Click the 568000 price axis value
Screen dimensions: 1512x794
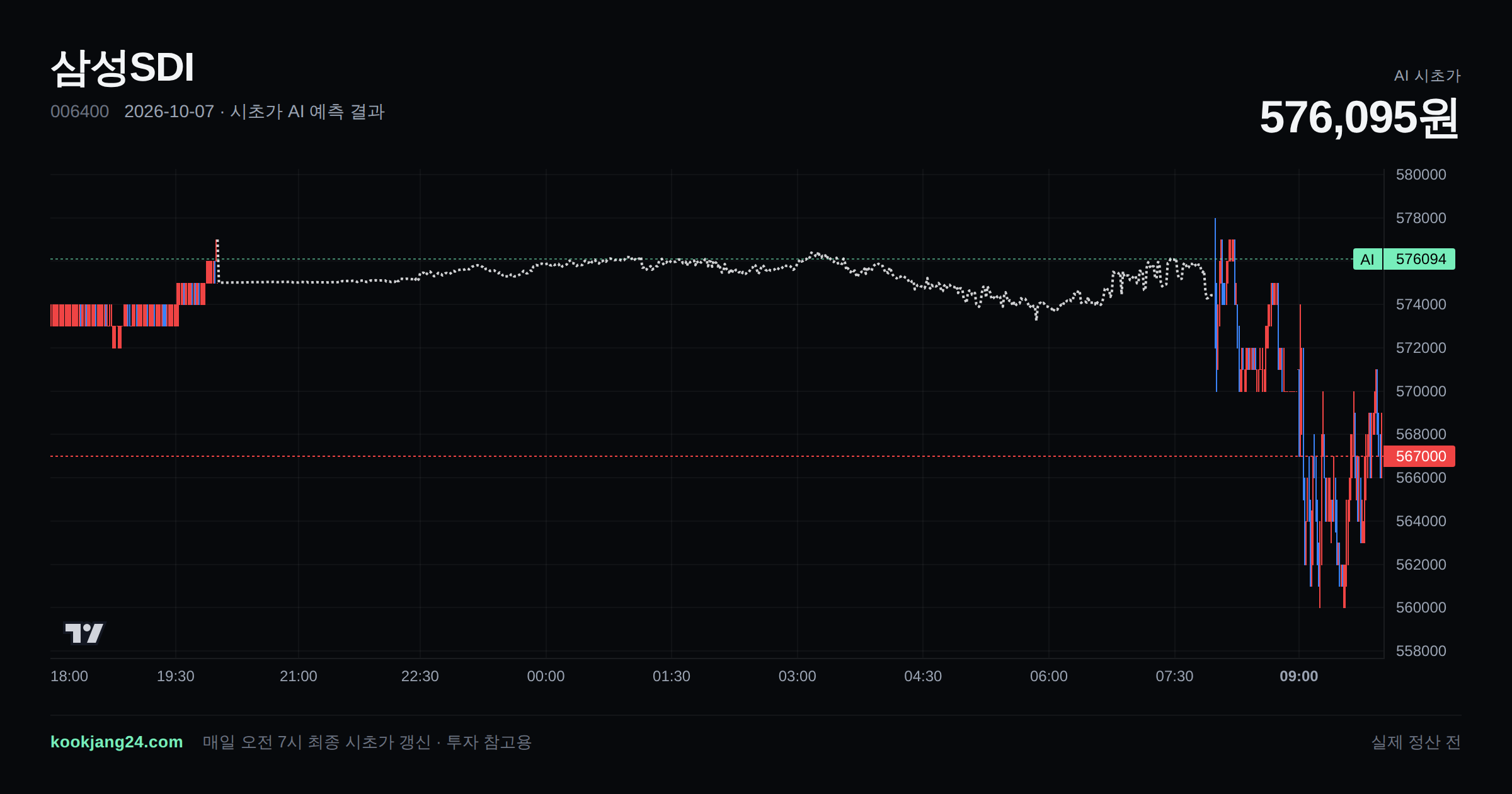click(1421, 434)
